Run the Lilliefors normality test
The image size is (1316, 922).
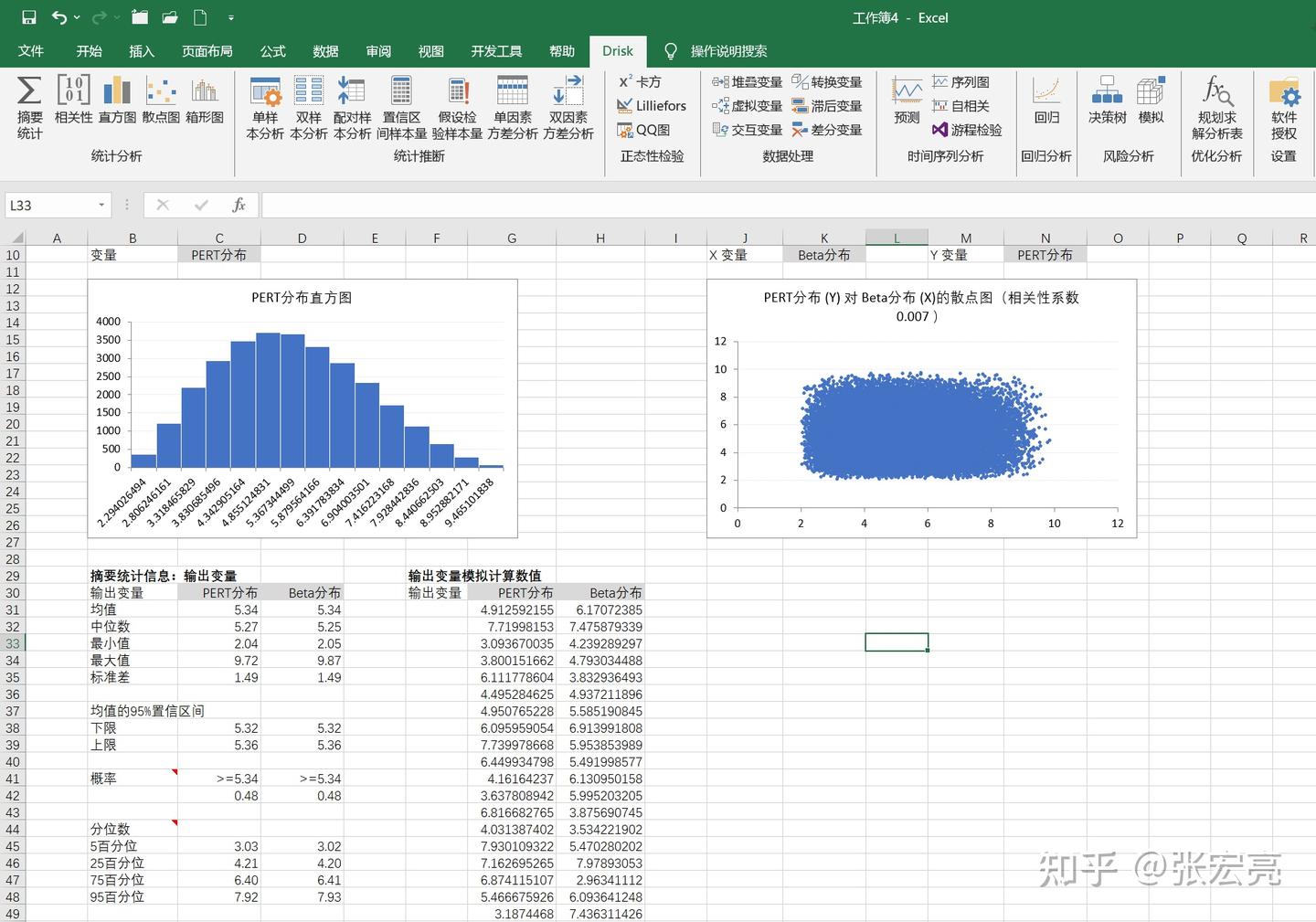click(652, 105)
